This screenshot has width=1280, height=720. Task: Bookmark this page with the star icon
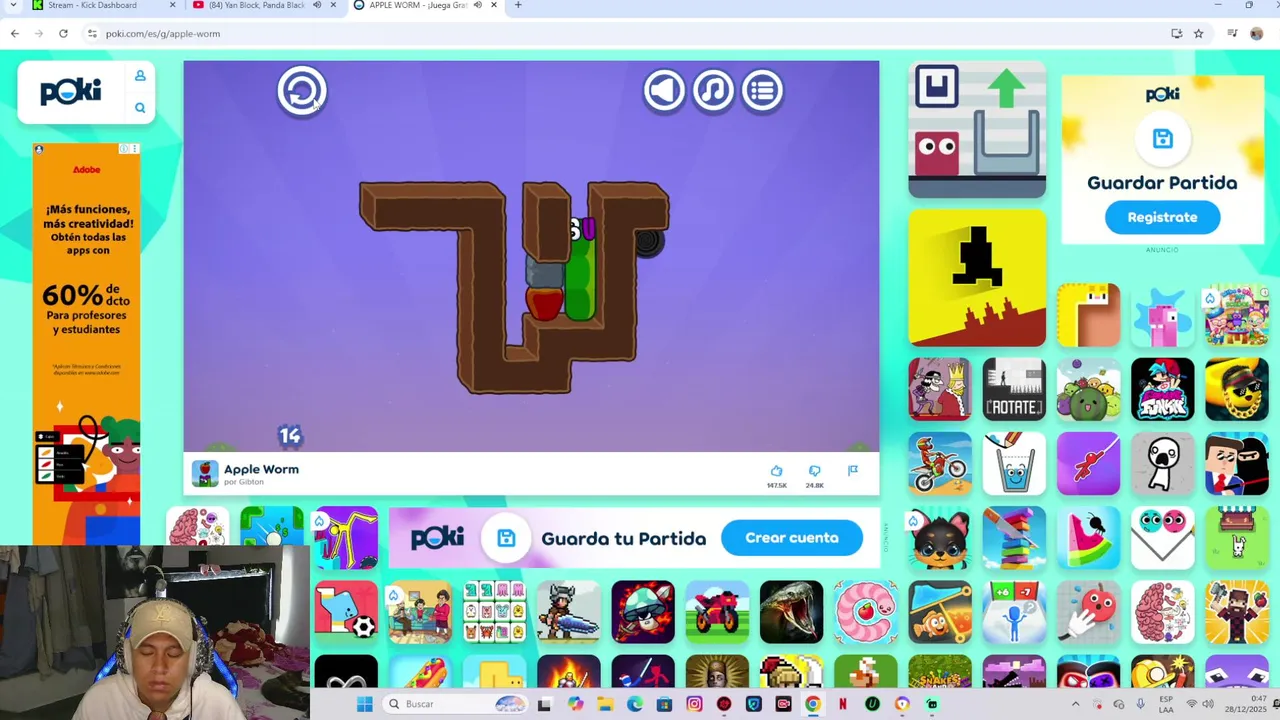(1198, 33)
